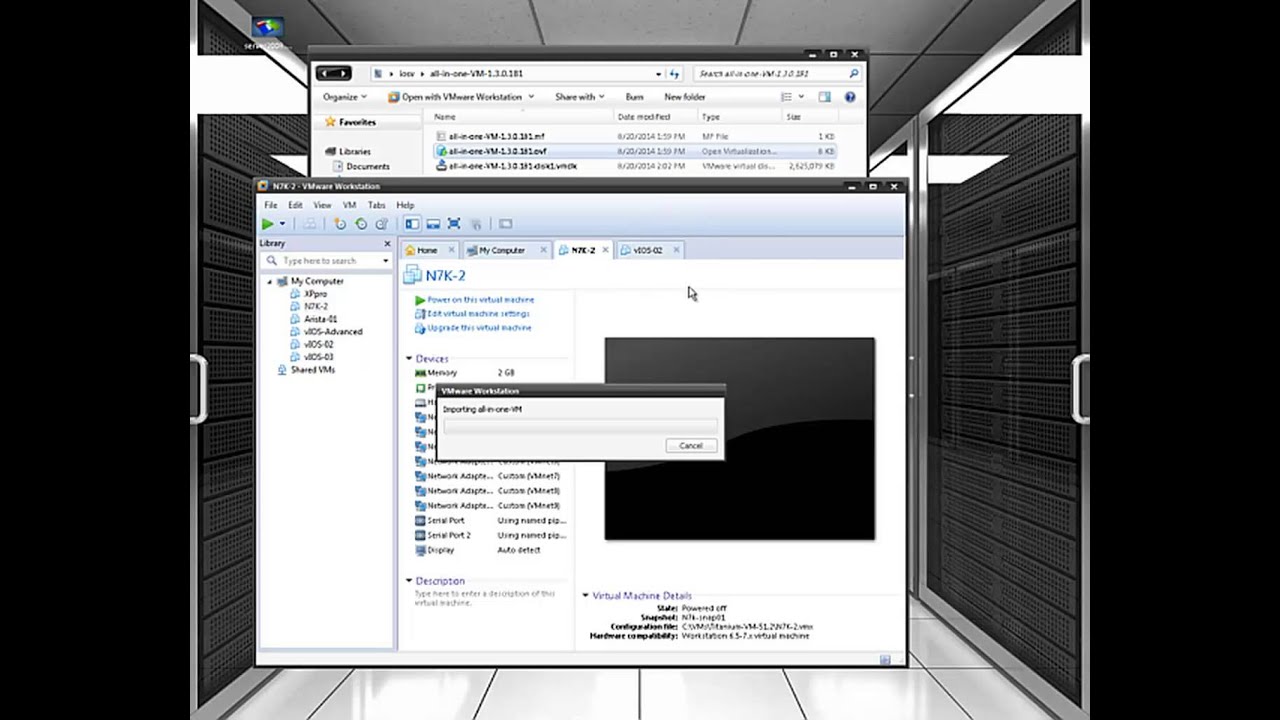Select the Memory device row
The height and width of the screenshot is (720, 1280).
[490, 373]
